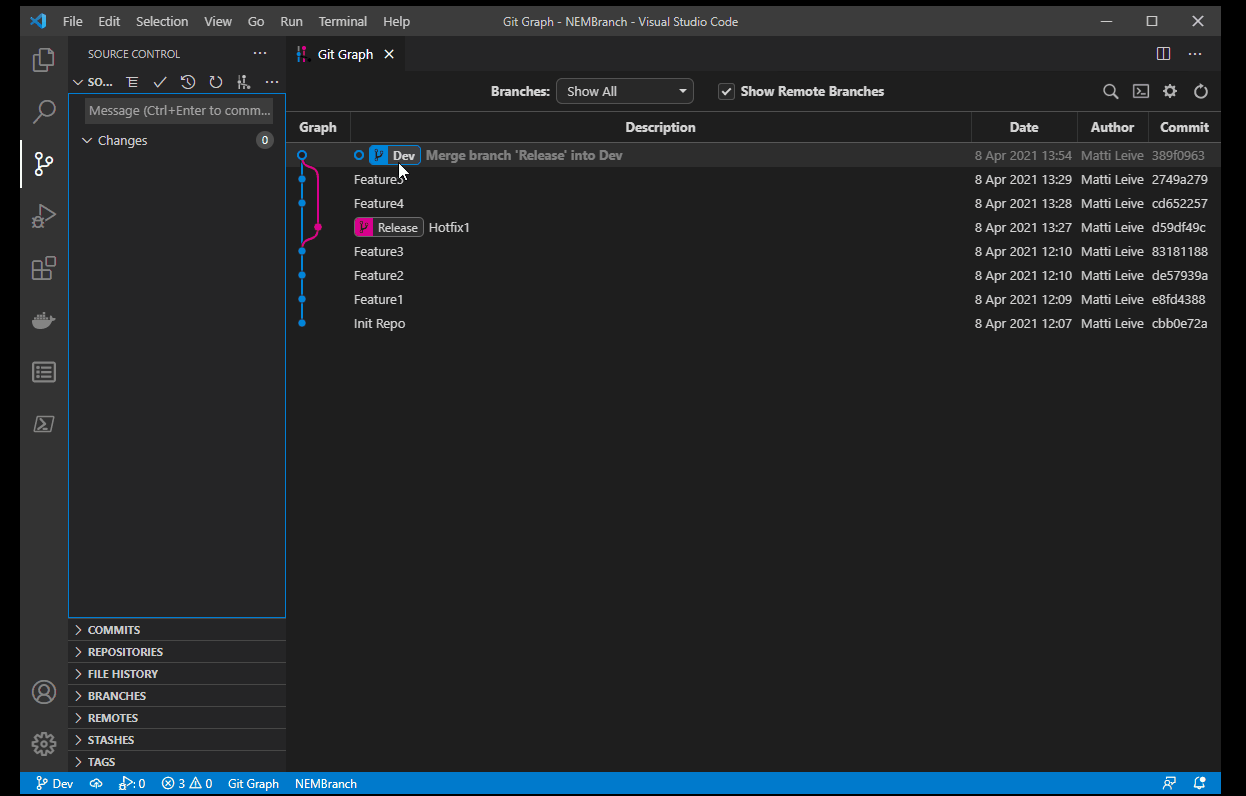The width and height of the screenshot is (1246, 796).
Task: Open the Branches Show All dropdown
Action: [625, 91]
